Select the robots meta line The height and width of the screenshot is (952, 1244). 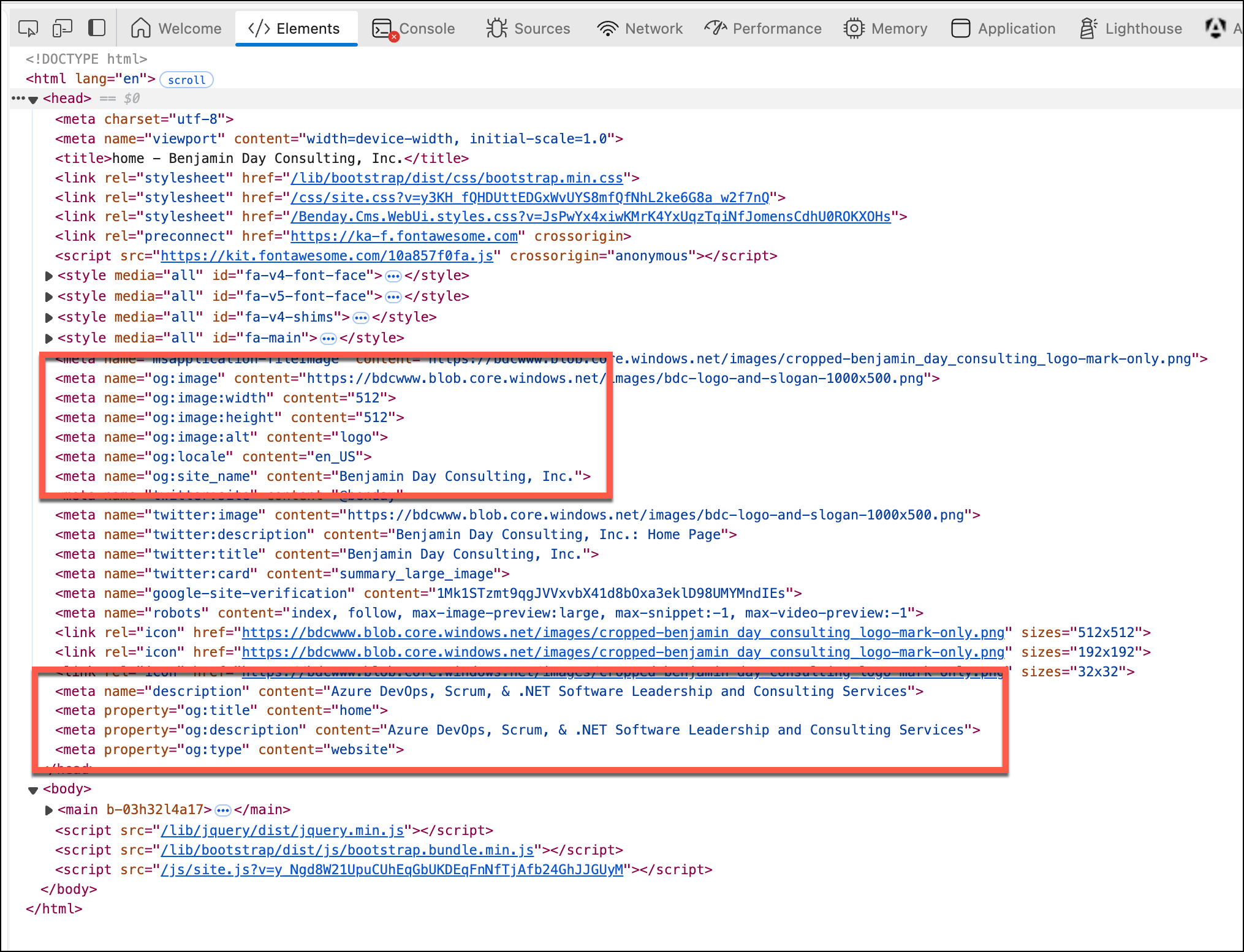pyautogui.click(x=490, y=613)
